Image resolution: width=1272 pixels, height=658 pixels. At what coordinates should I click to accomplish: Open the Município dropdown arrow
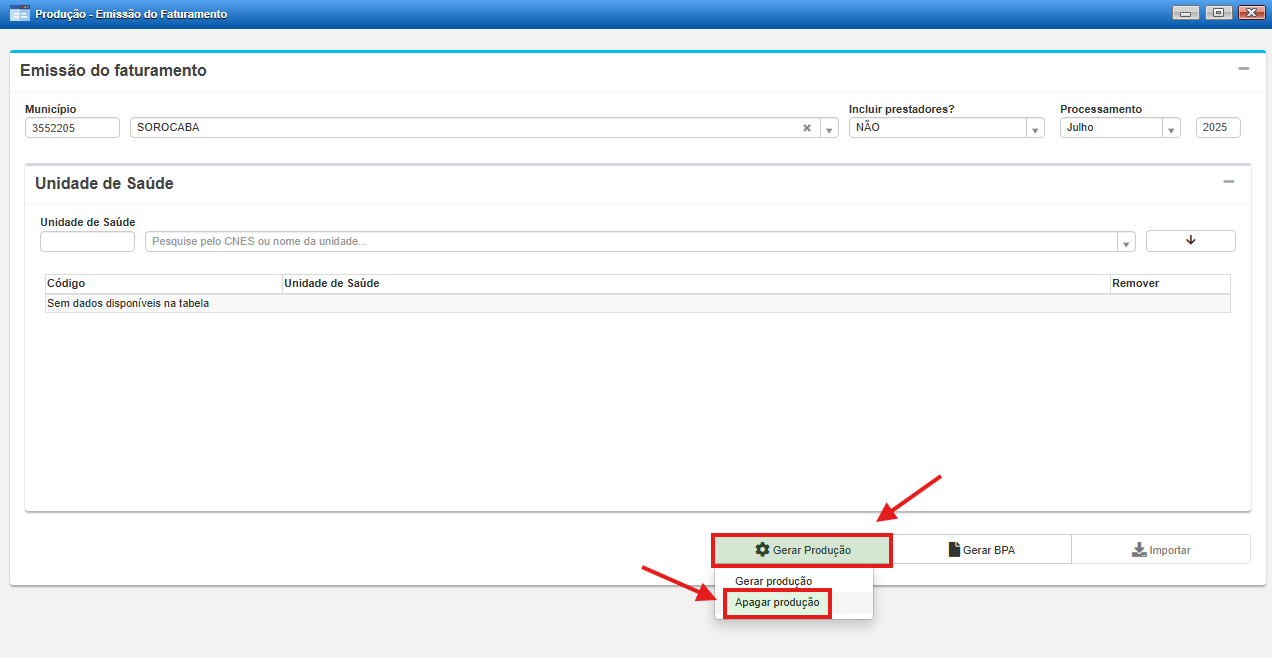point(829,129)
